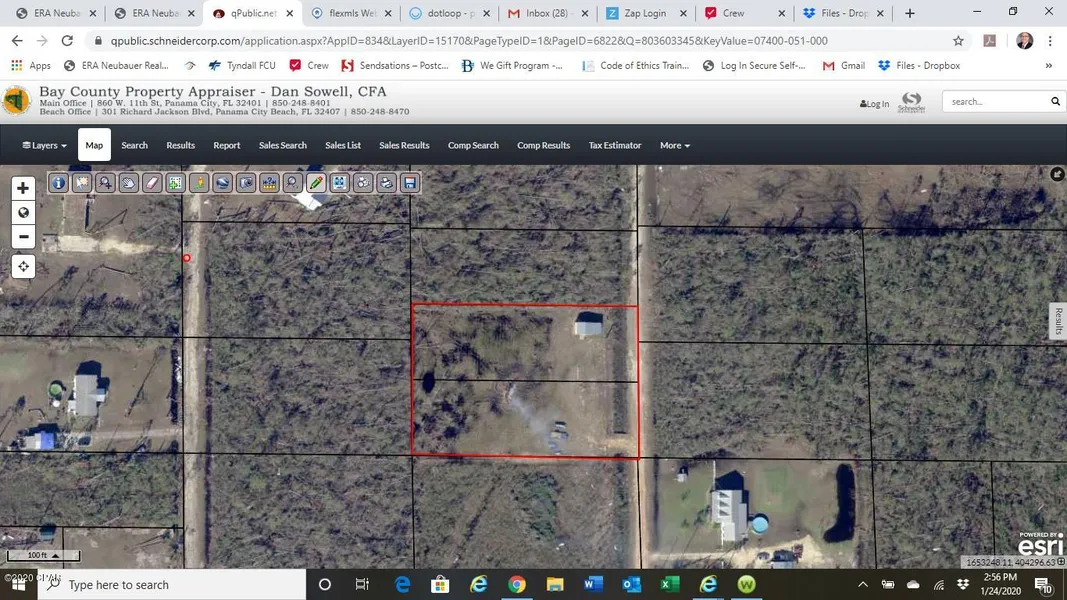The height and width of the screenshot is (600, 1067).
Task: Switch to the Tax Estimator tab
Action: tap(614, 145)
